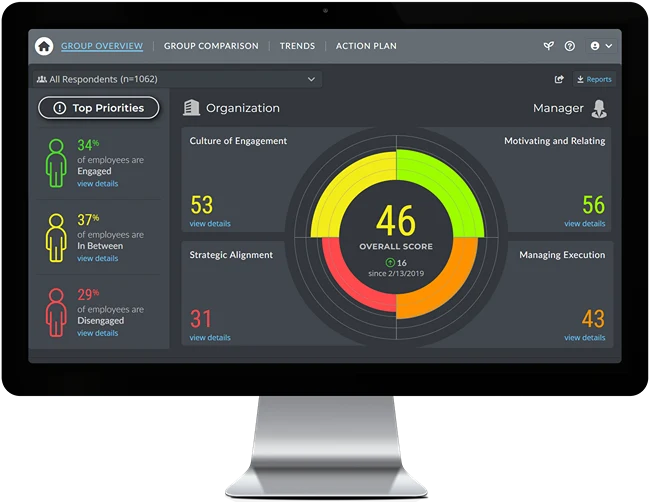This screenshot has width=650, height=502.
Task: View details for Culture of Engagement
Action: pos(210,224)
